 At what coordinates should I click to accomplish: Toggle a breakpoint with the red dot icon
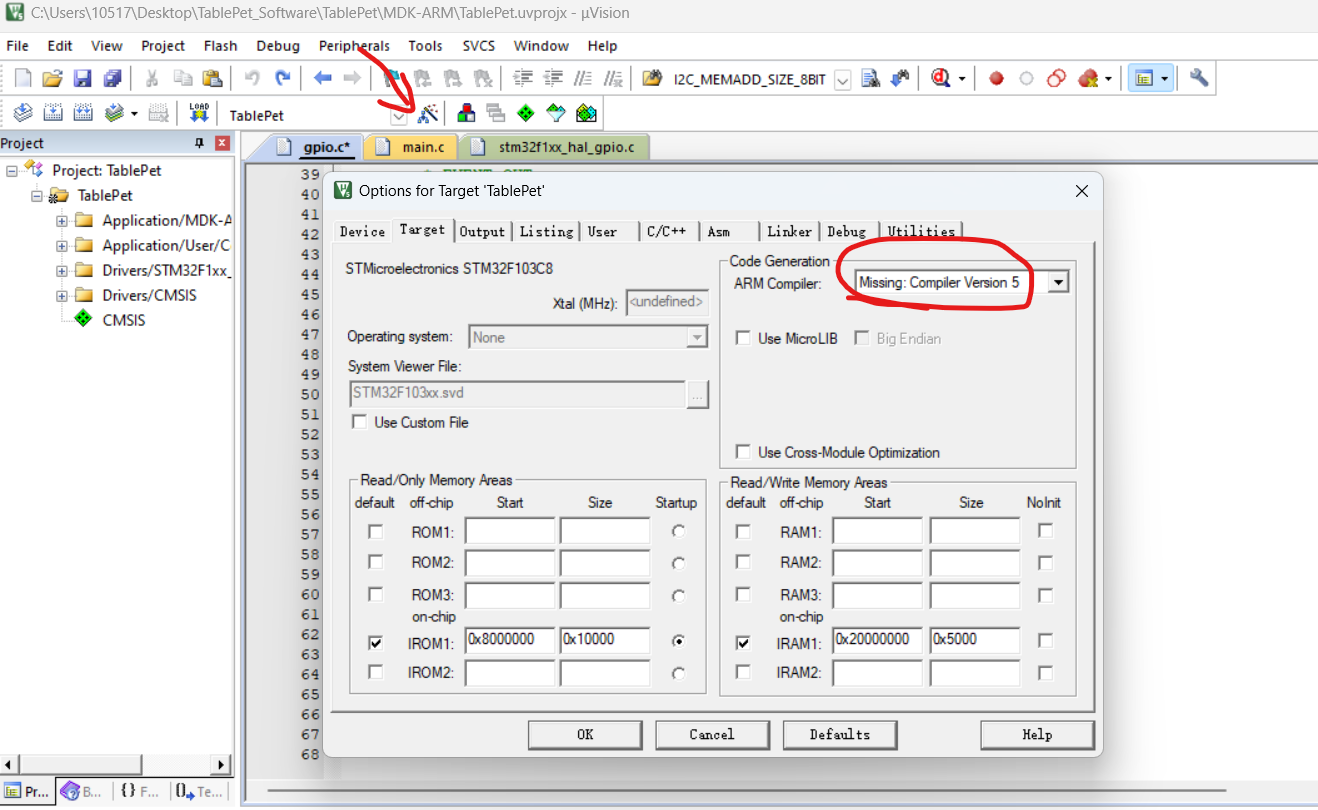click(996, 78)
